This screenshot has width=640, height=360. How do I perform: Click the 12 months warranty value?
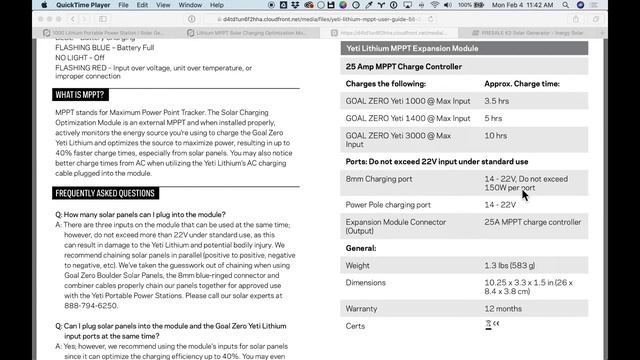[x=503, y=309]
